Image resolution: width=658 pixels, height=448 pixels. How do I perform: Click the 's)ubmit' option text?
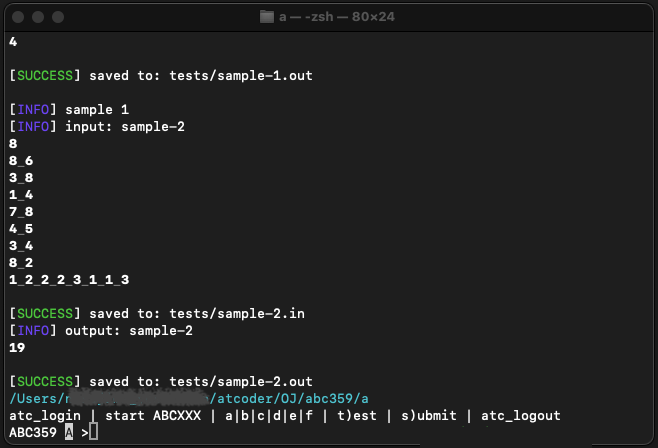(x=428, y=416)
